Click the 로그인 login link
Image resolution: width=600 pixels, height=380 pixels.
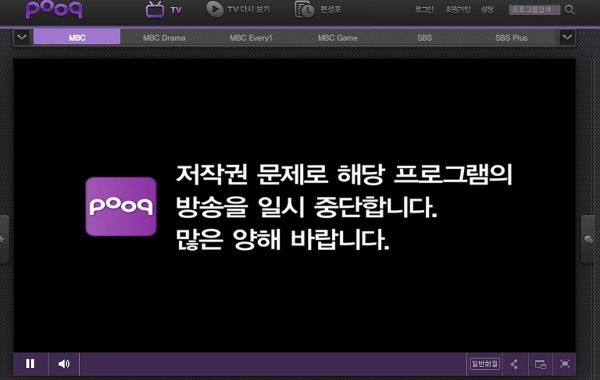point(424,9)
